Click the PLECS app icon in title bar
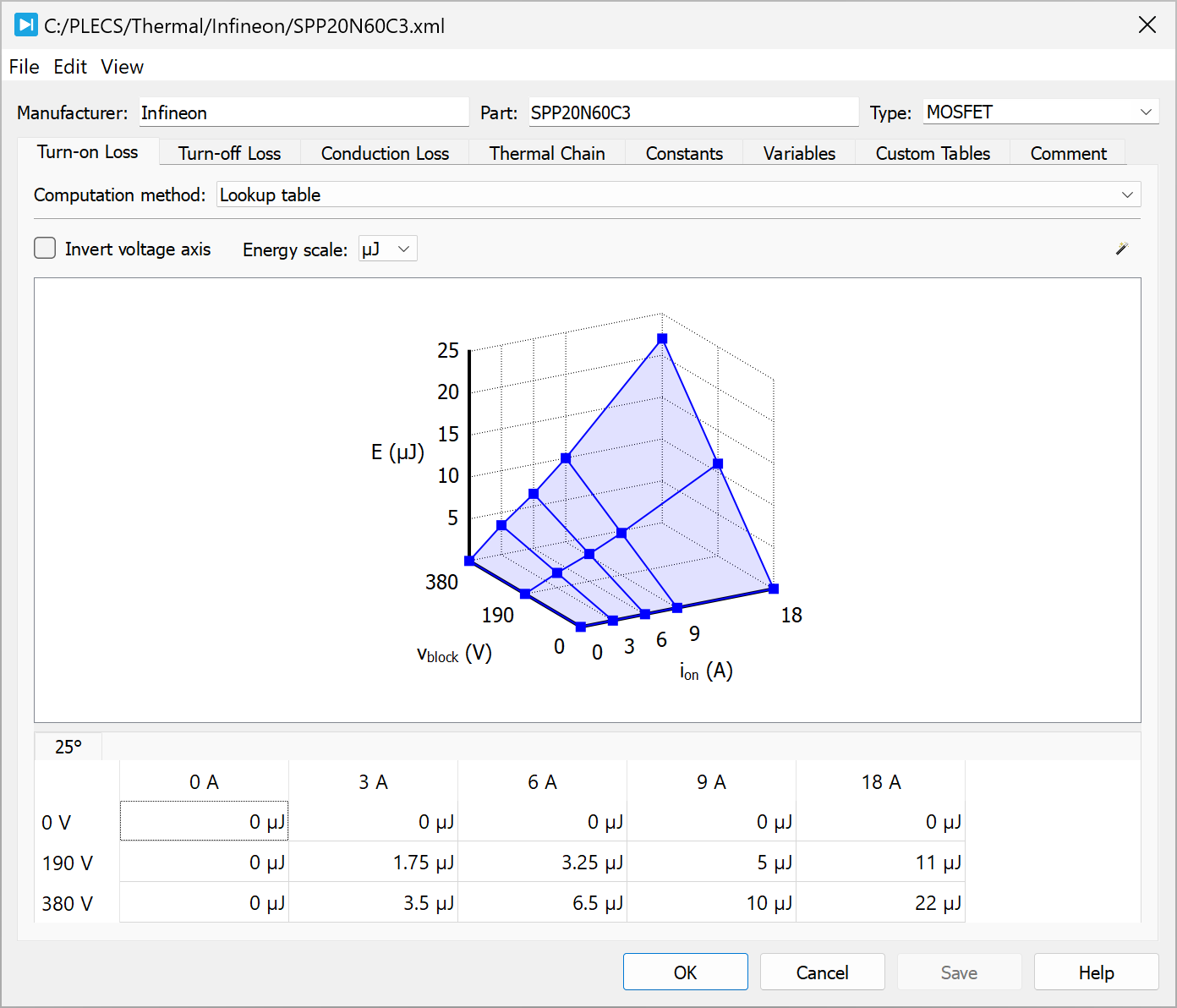Viewport: 1177px width, 1008px height. (x=26, y=25)
